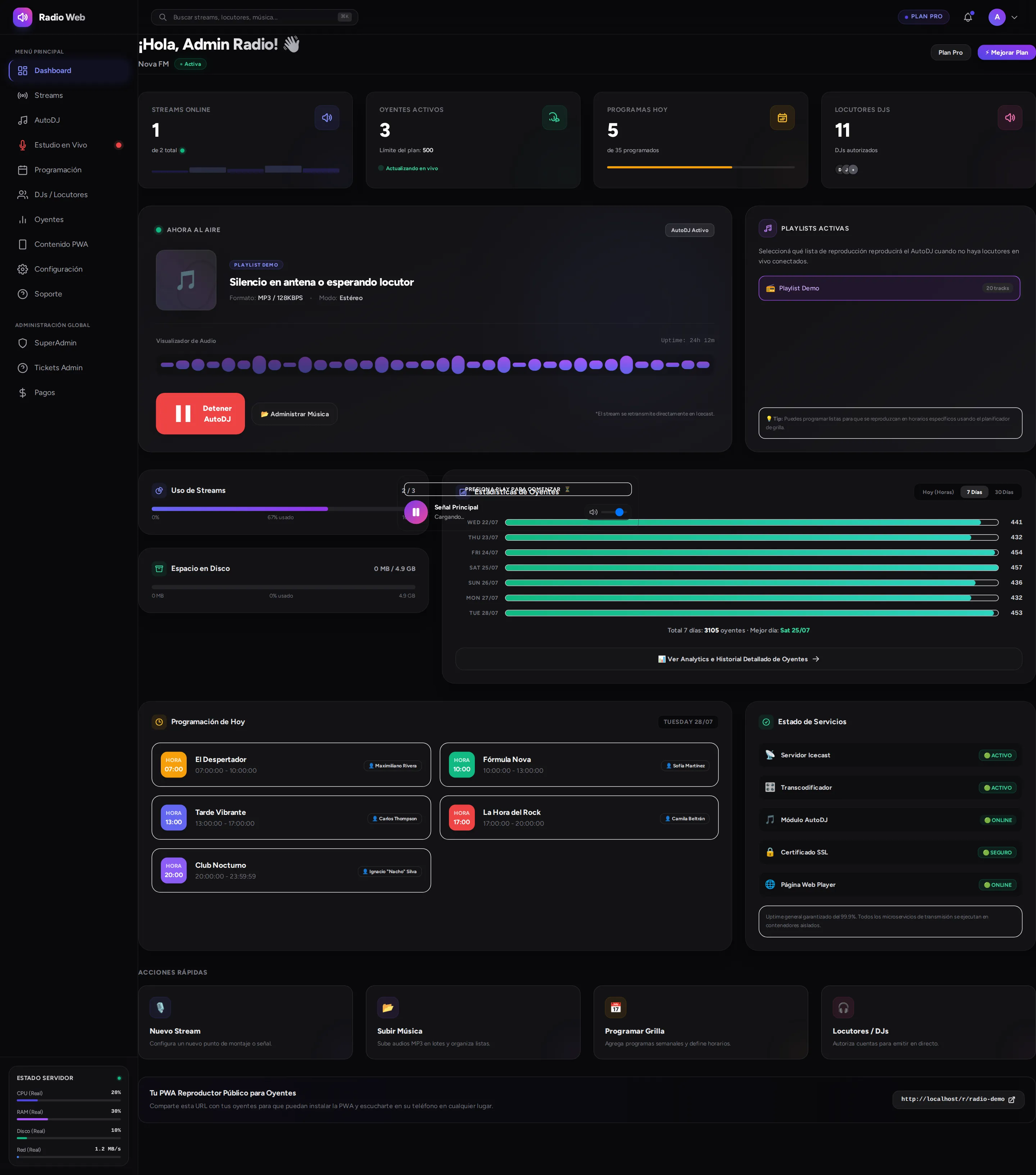Viewport: 1036px width, 1175px height.
Task: Open Estudio en Vivo in sidebar
Action: tap(69, 145)
